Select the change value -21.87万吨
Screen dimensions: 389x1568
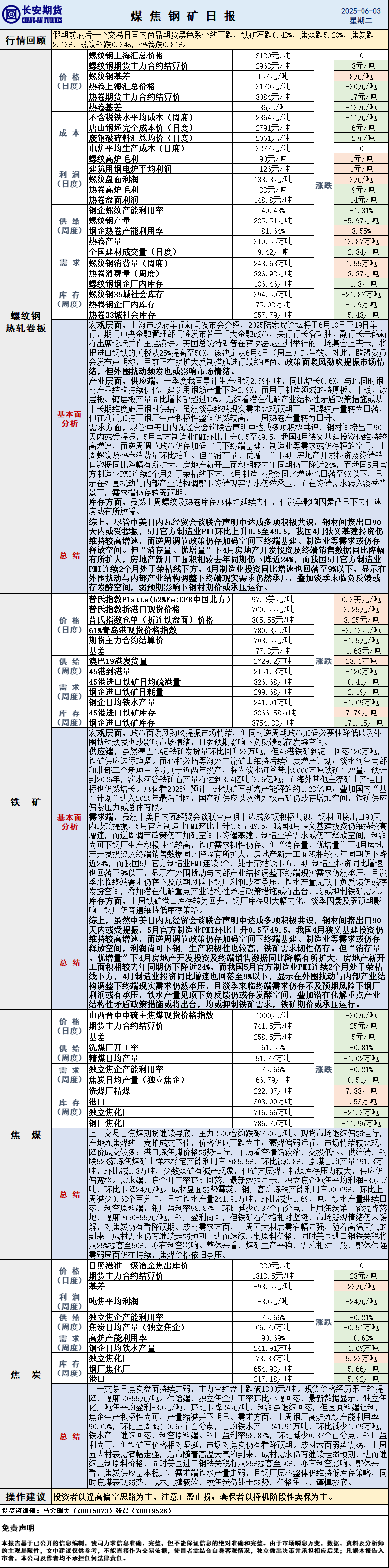coord(361,294)
